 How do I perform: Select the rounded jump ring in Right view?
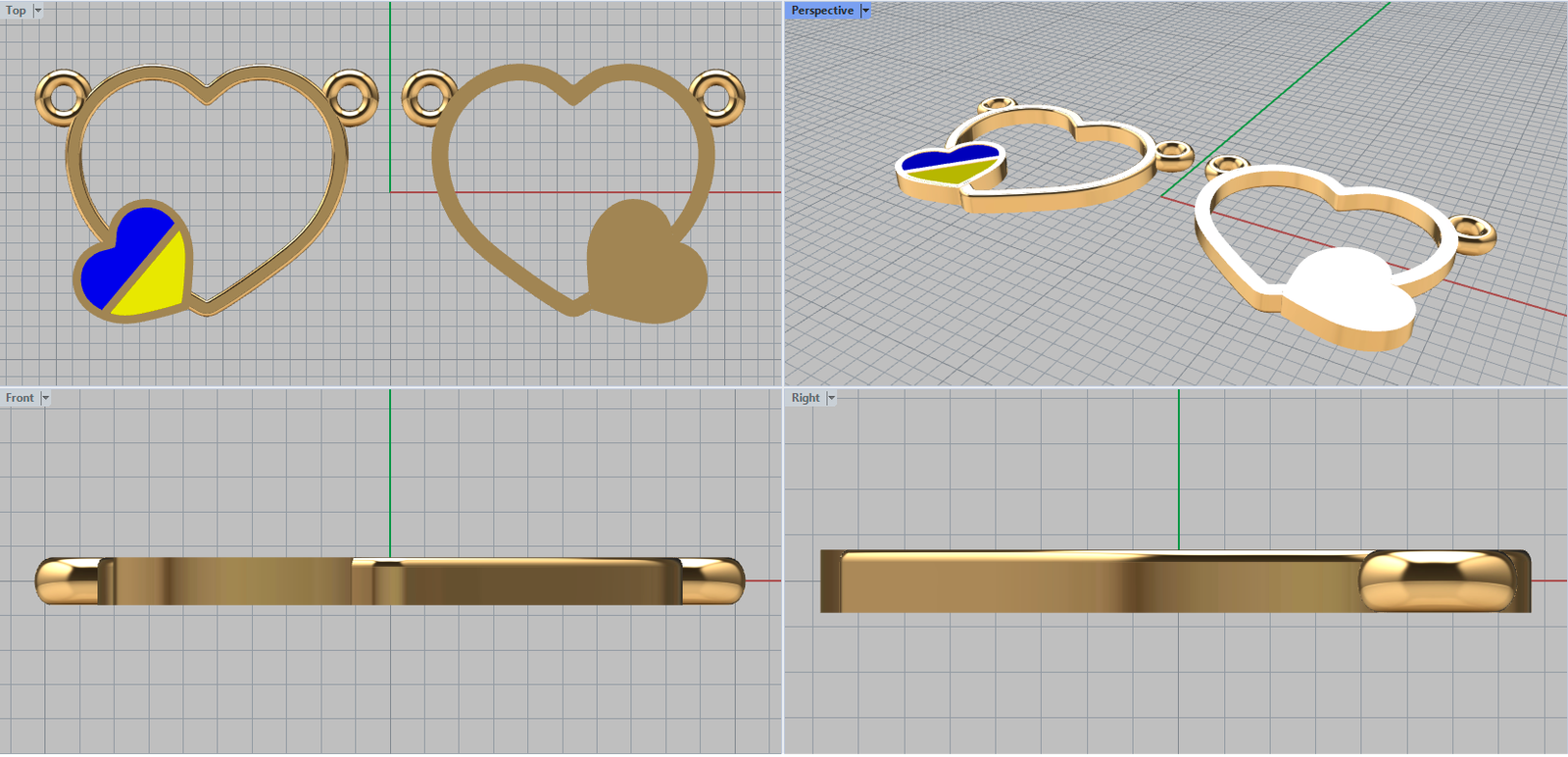coord(1436,580)
